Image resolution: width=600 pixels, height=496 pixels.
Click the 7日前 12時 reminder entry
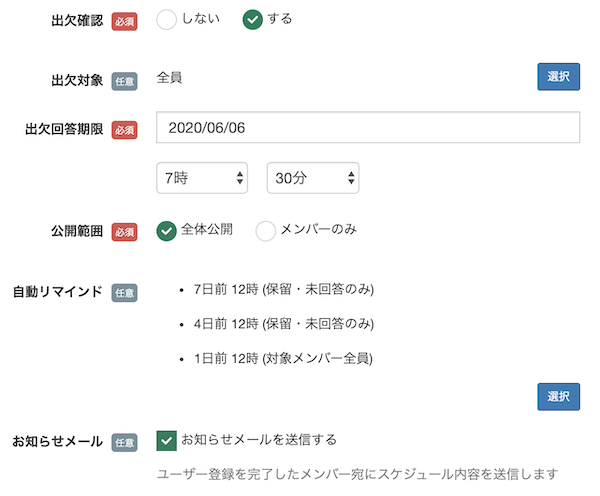284,290
